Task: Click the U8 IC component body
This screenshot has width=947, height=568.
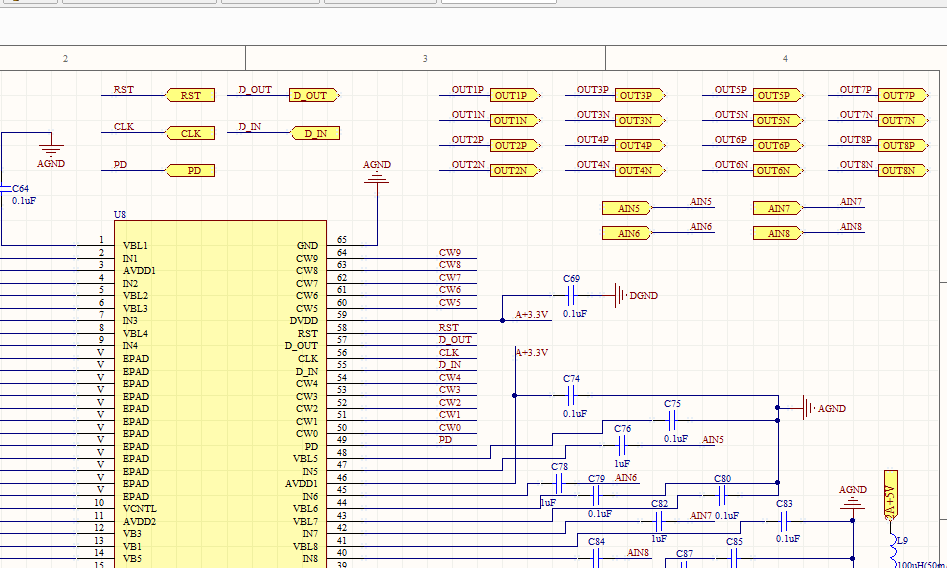Action: coord(220,400)
